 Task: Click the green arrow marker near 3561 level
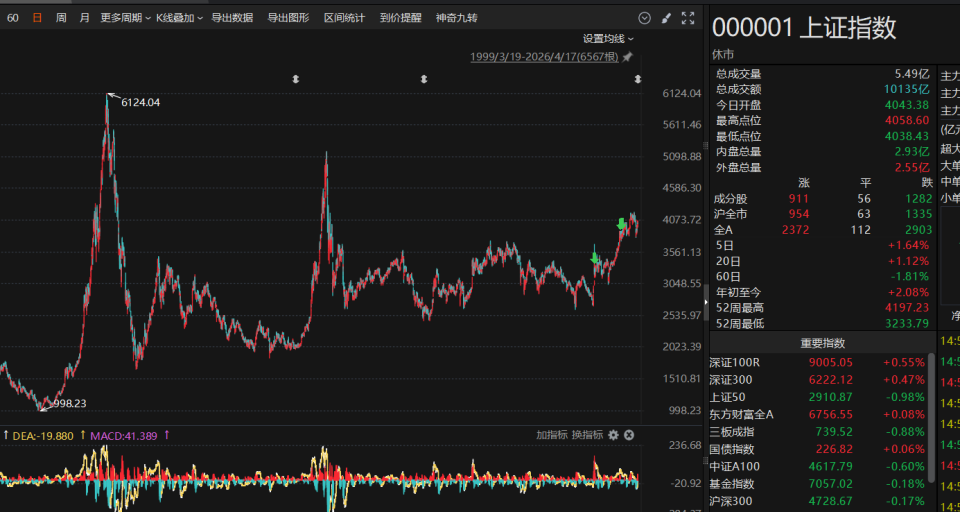point(594,258)
